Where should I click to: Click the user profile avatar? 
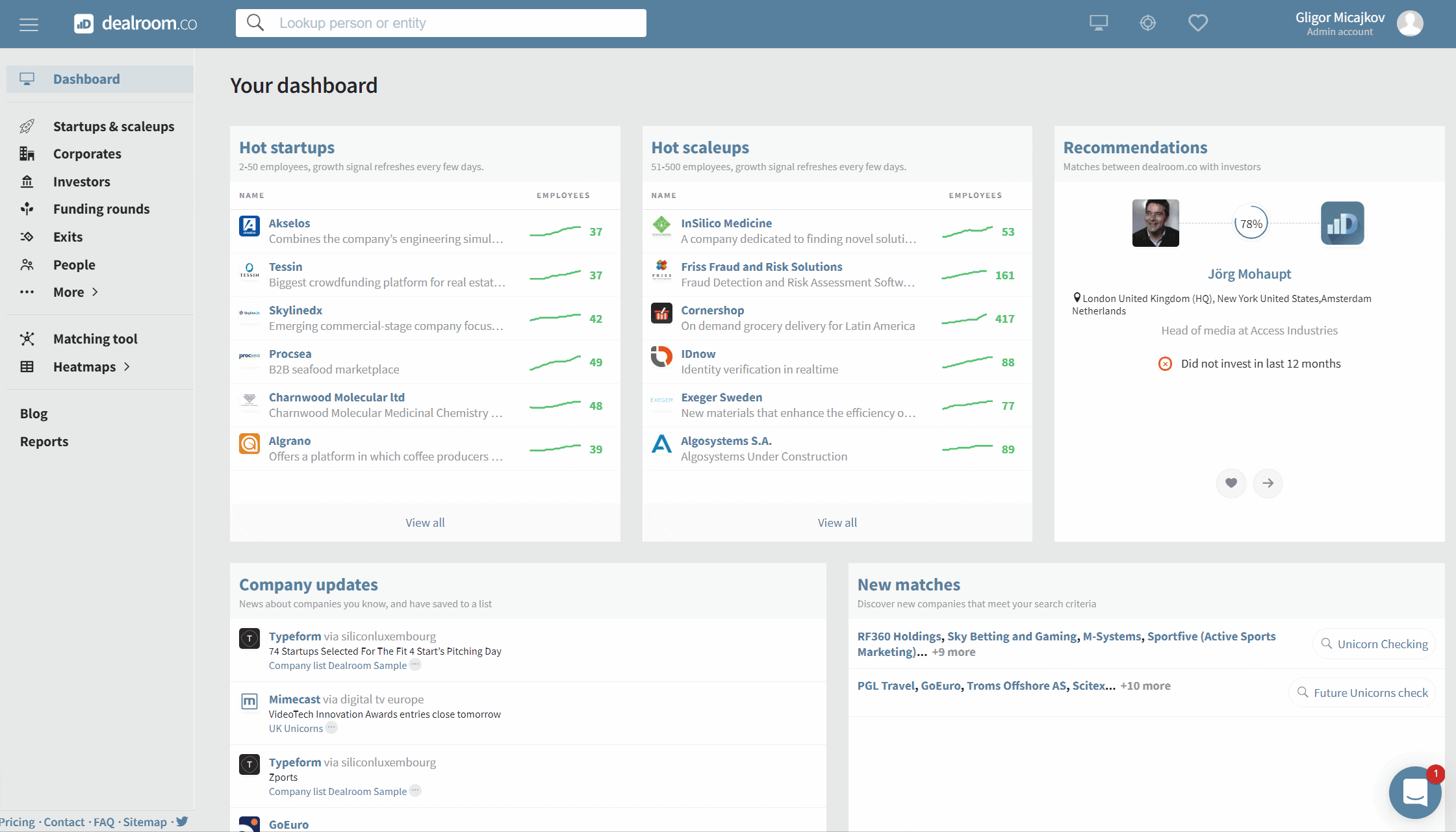click(1410, 23)
